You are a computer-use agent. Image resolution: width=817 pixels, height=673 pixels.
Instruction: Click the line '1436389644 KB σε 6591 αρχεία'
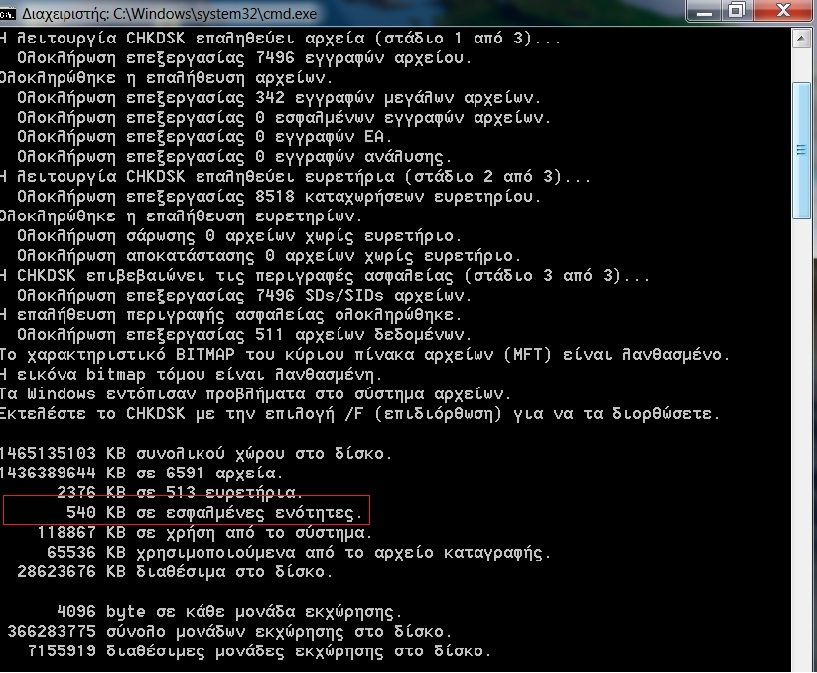tap(141, 473)
